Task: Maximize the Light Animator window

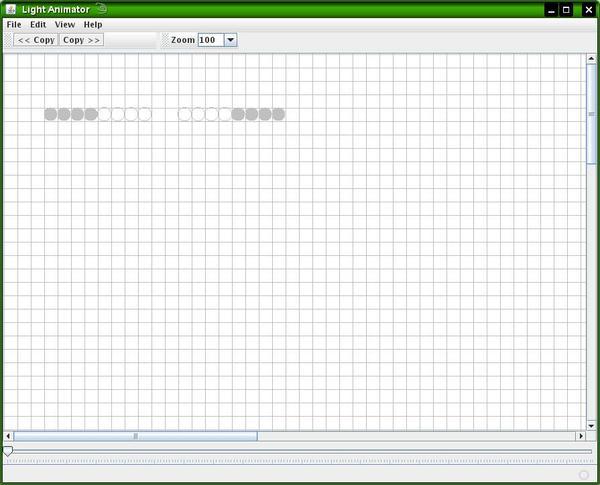Action: pos(566,9)
